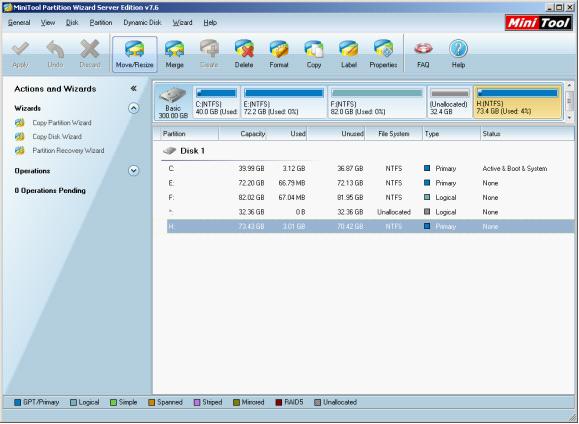Sort by the Unused column header
Screen dimensions: 579x424
tap(336, 134)
